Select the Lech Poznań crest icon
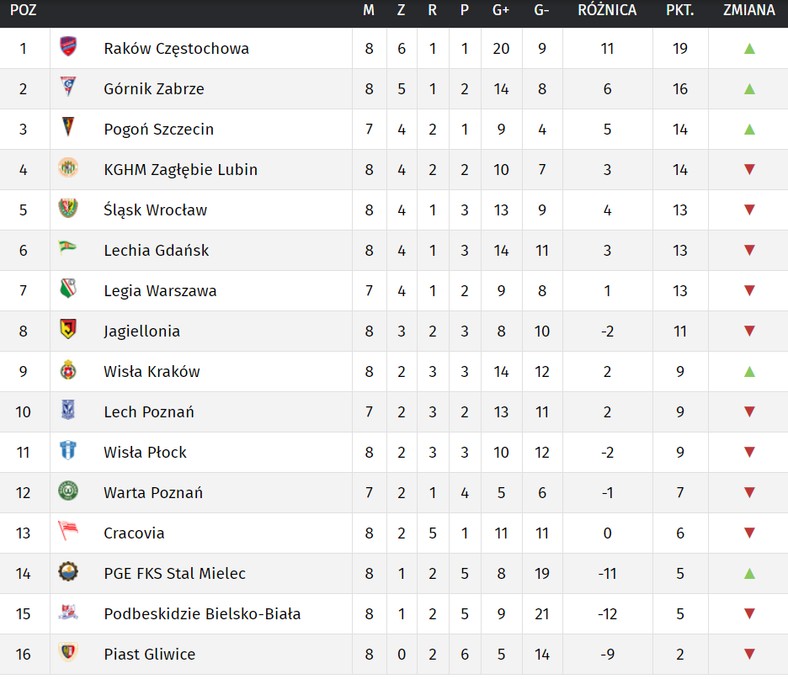 (x=68, y=410)
